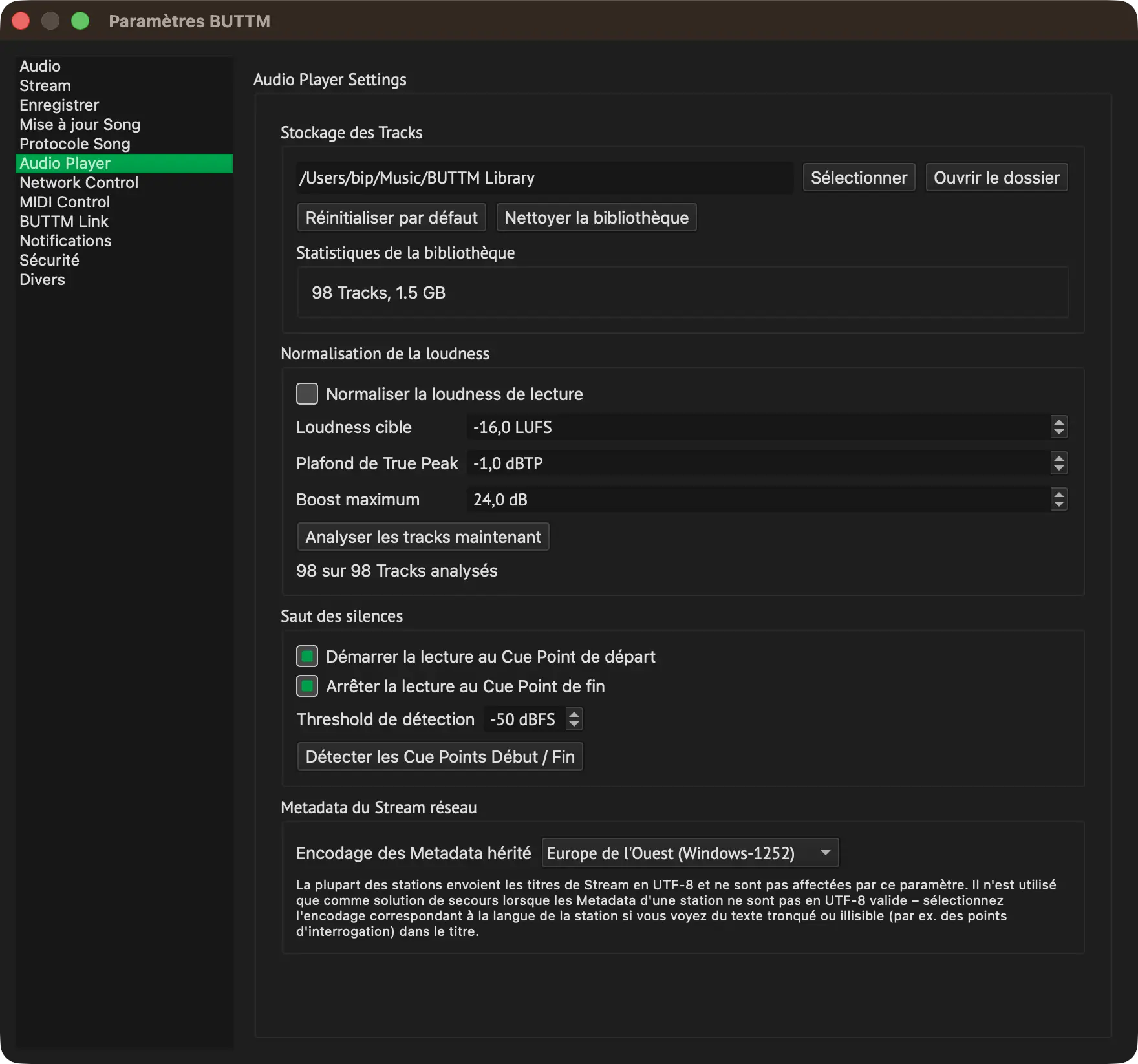The height and width of the screenshot is (1064, 1138).
Task: Close the Paramètres BUTTM window
Action: 21,21
